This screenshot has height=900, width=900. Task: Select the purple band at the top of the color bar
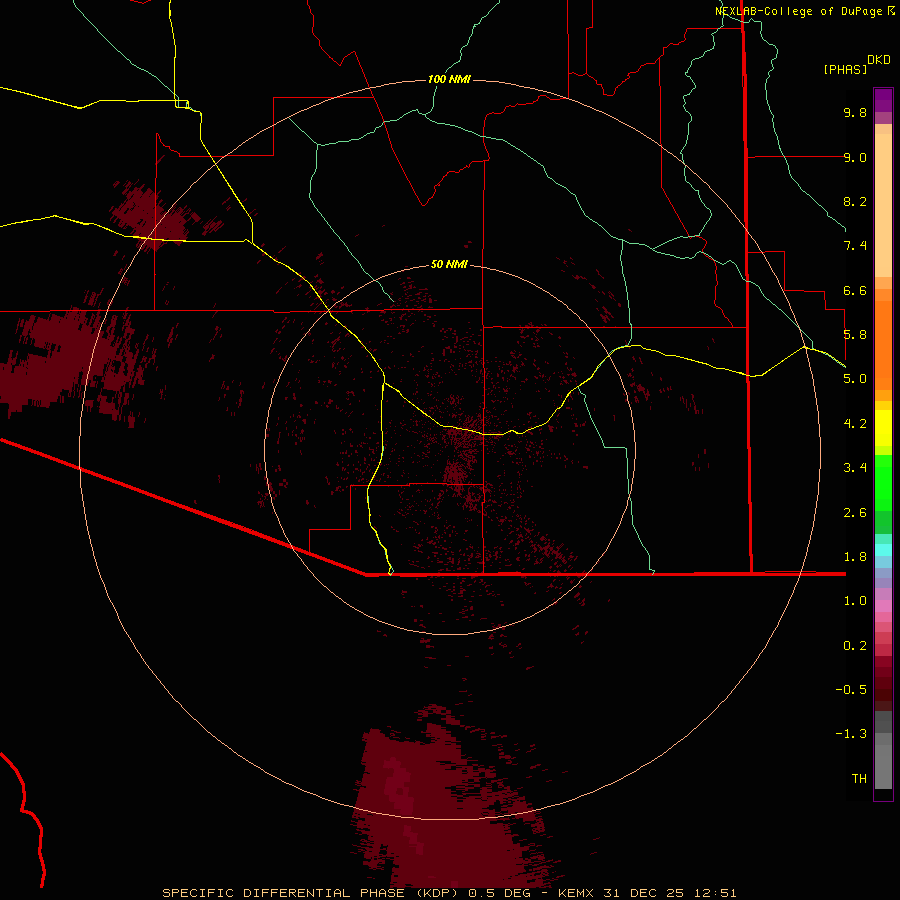(883, 100)
